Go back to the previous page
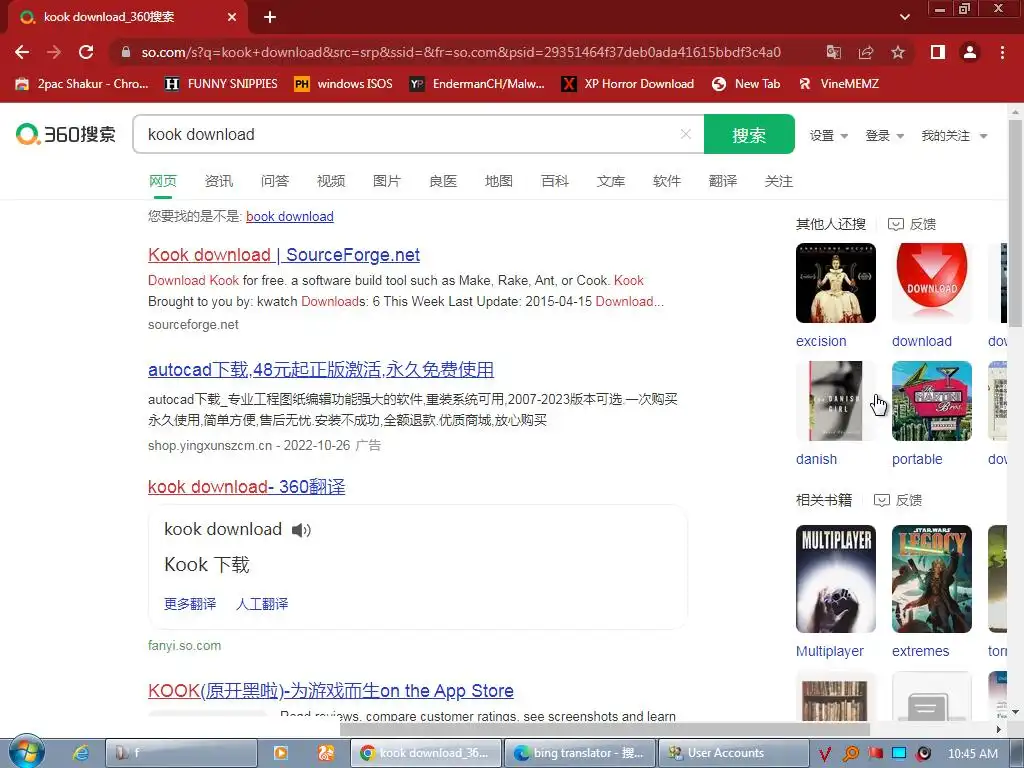Screen dimensions: 1024x768 click(22, 52)
